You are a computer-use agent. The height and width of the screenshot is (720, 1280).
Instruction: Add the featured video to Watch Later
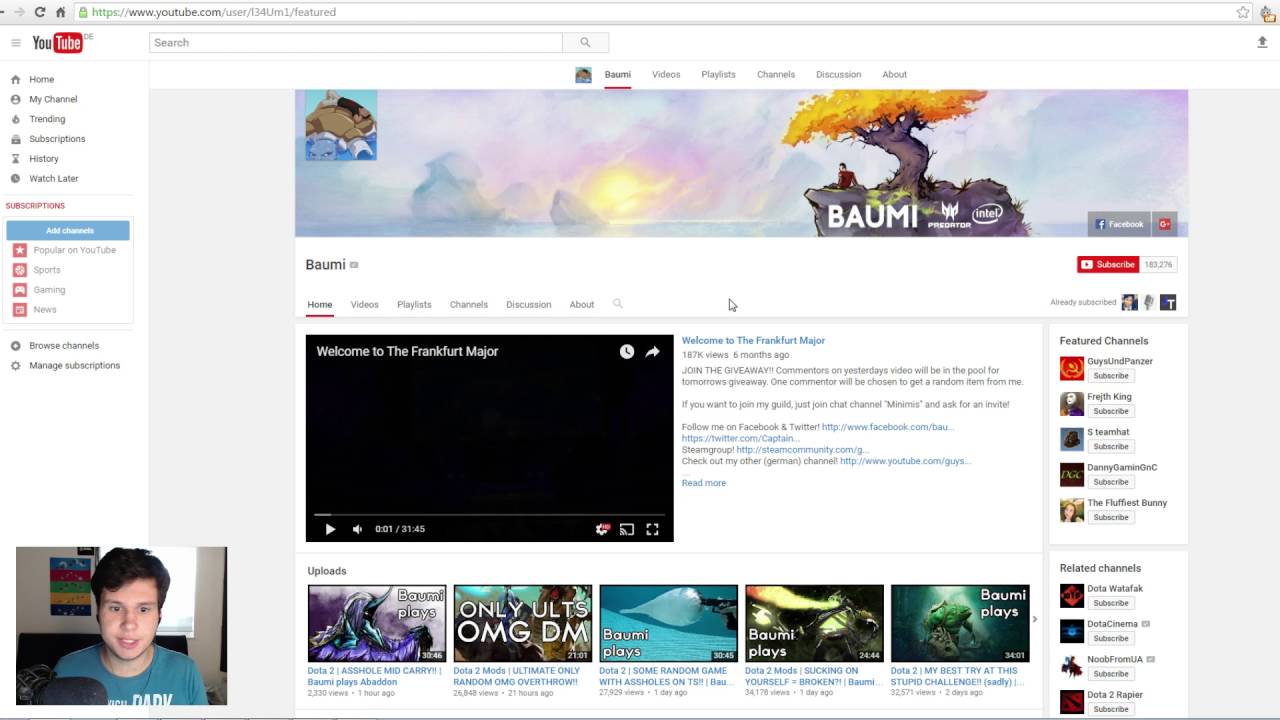(626, 351)
